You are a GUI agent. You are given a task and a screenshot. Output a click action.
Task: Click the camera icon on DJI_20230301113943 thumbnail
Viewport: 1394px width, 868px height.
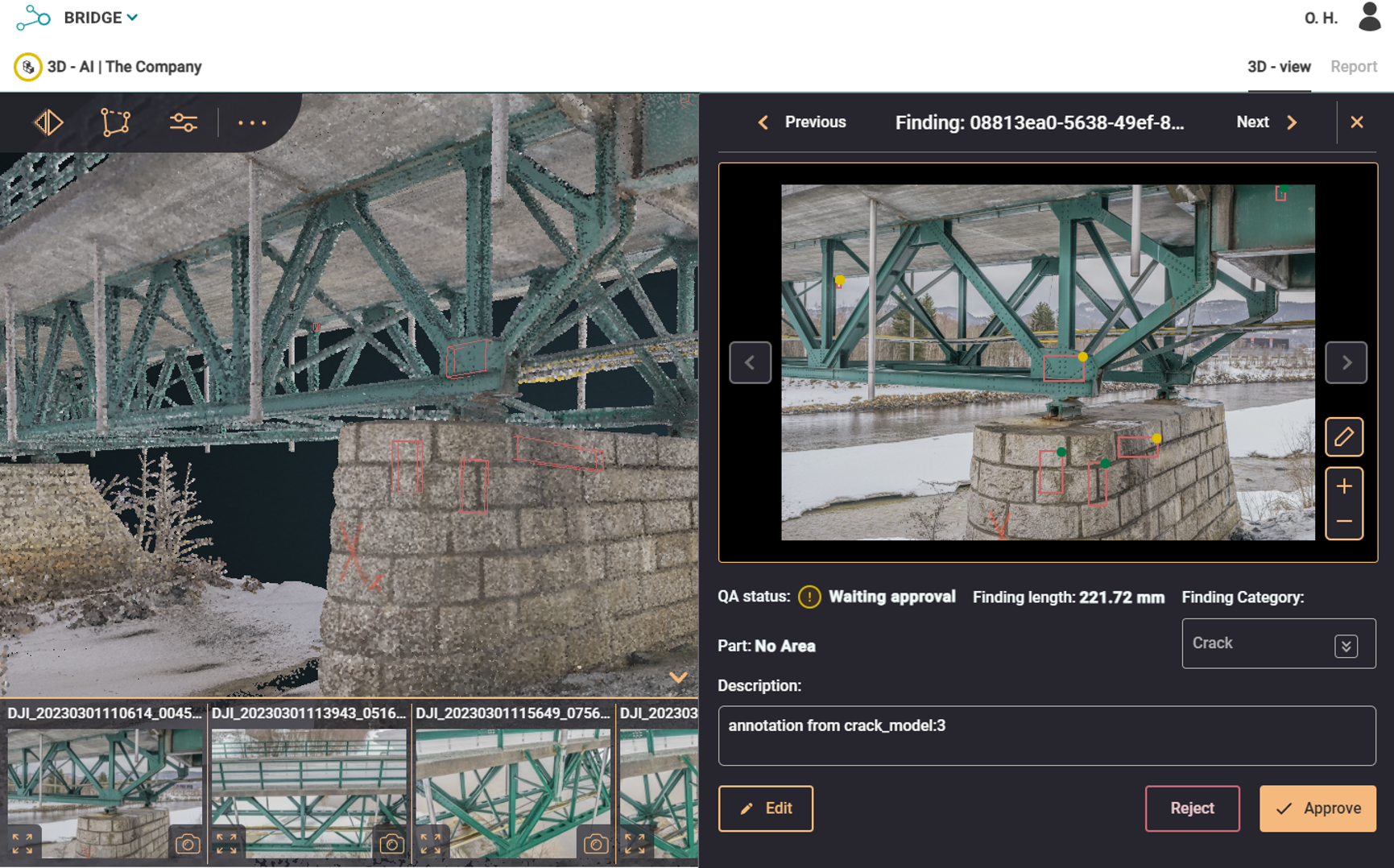coord(392,842)
